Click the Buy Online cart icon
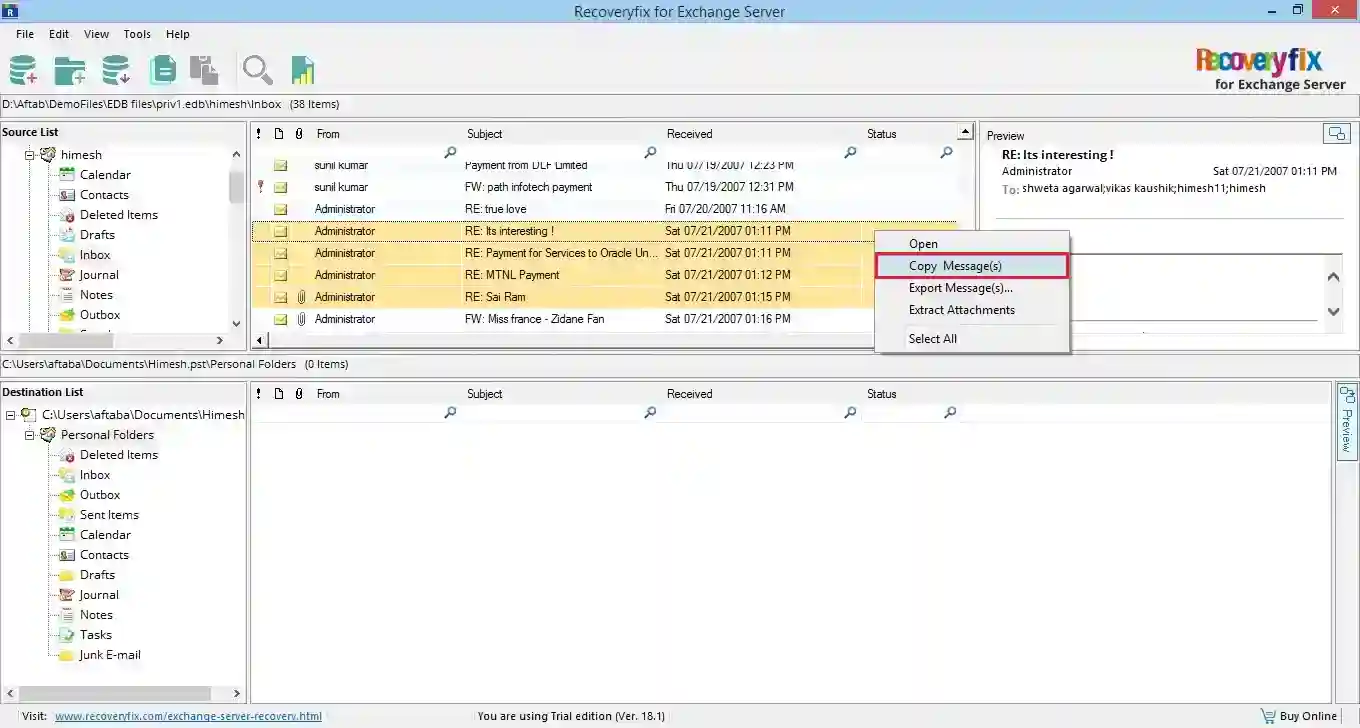This screenshot has height=728, width=1360. 1268,716
